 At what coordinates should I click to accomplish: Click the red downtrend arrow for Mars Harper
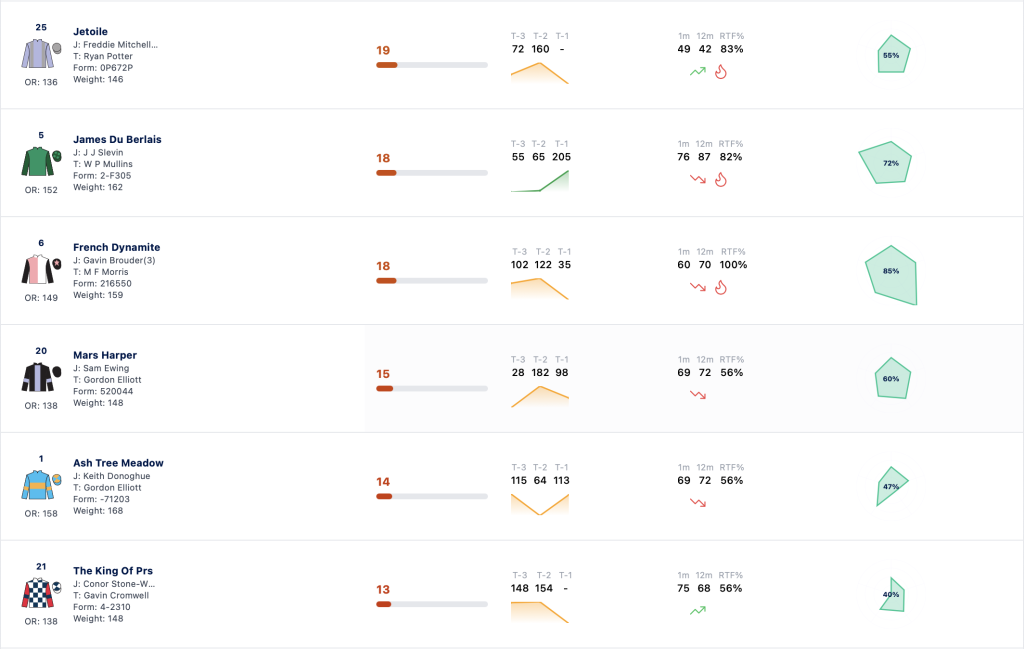(698, 395)
